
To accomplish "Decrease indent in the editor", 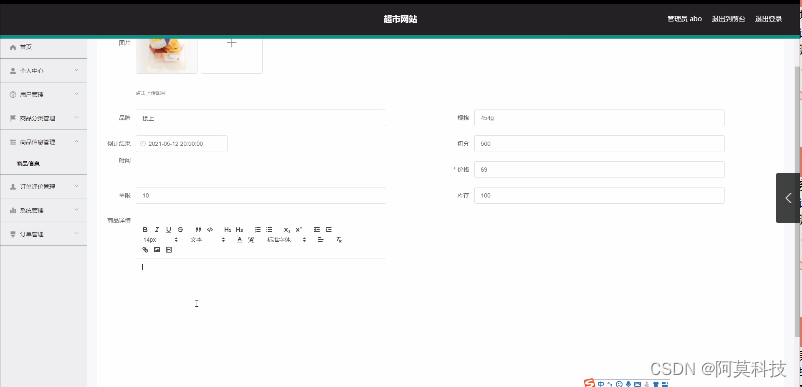I will pyautogui.click(x=317, y=230).
